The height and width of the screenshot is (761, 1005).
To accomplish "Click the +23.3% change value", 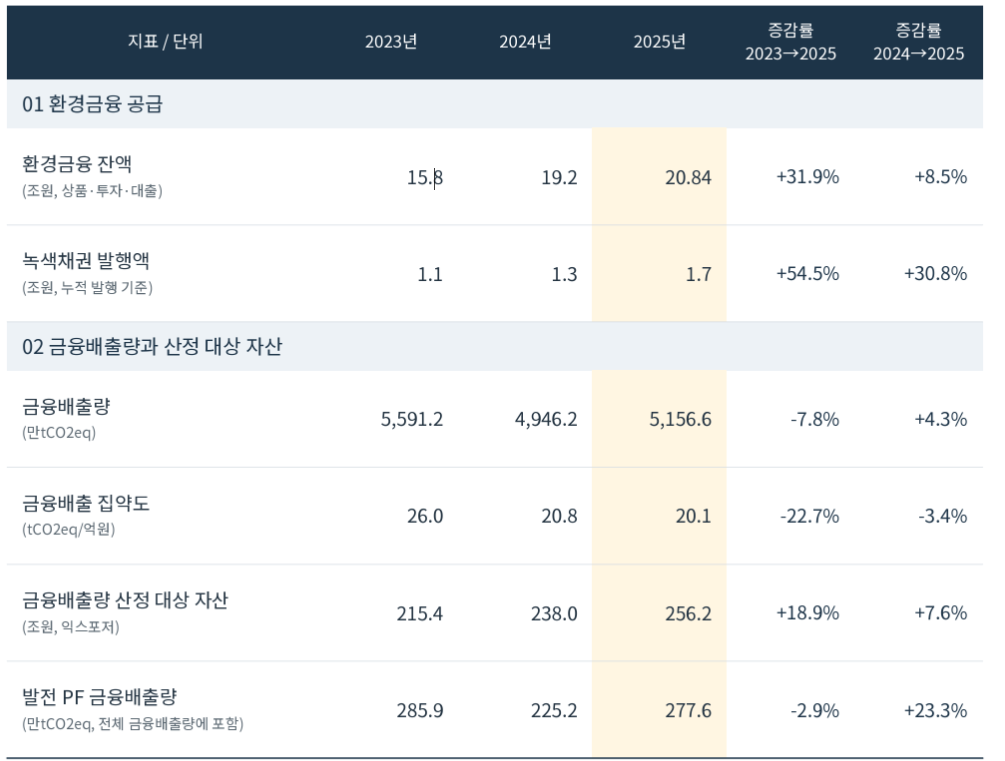I will (935, 710).
